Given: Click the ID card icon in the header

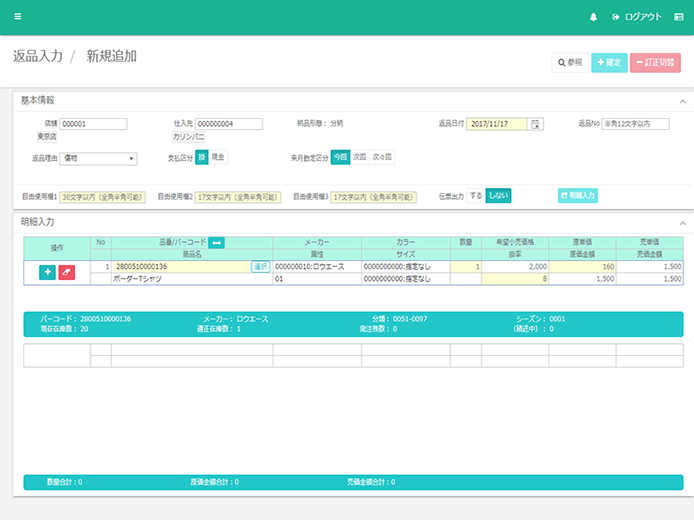Looking at the screenshot, I should (x=678, y=17).
